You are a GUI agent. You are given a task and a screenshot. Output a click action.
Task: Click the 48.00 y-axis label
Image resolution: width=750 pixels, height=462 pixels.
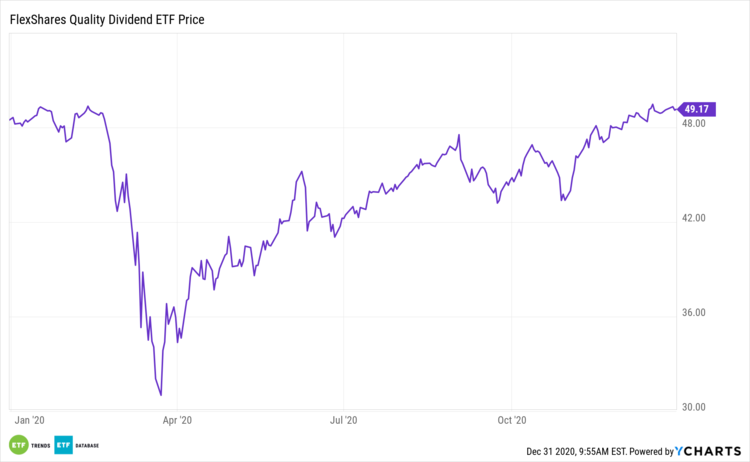coord(694,124)
